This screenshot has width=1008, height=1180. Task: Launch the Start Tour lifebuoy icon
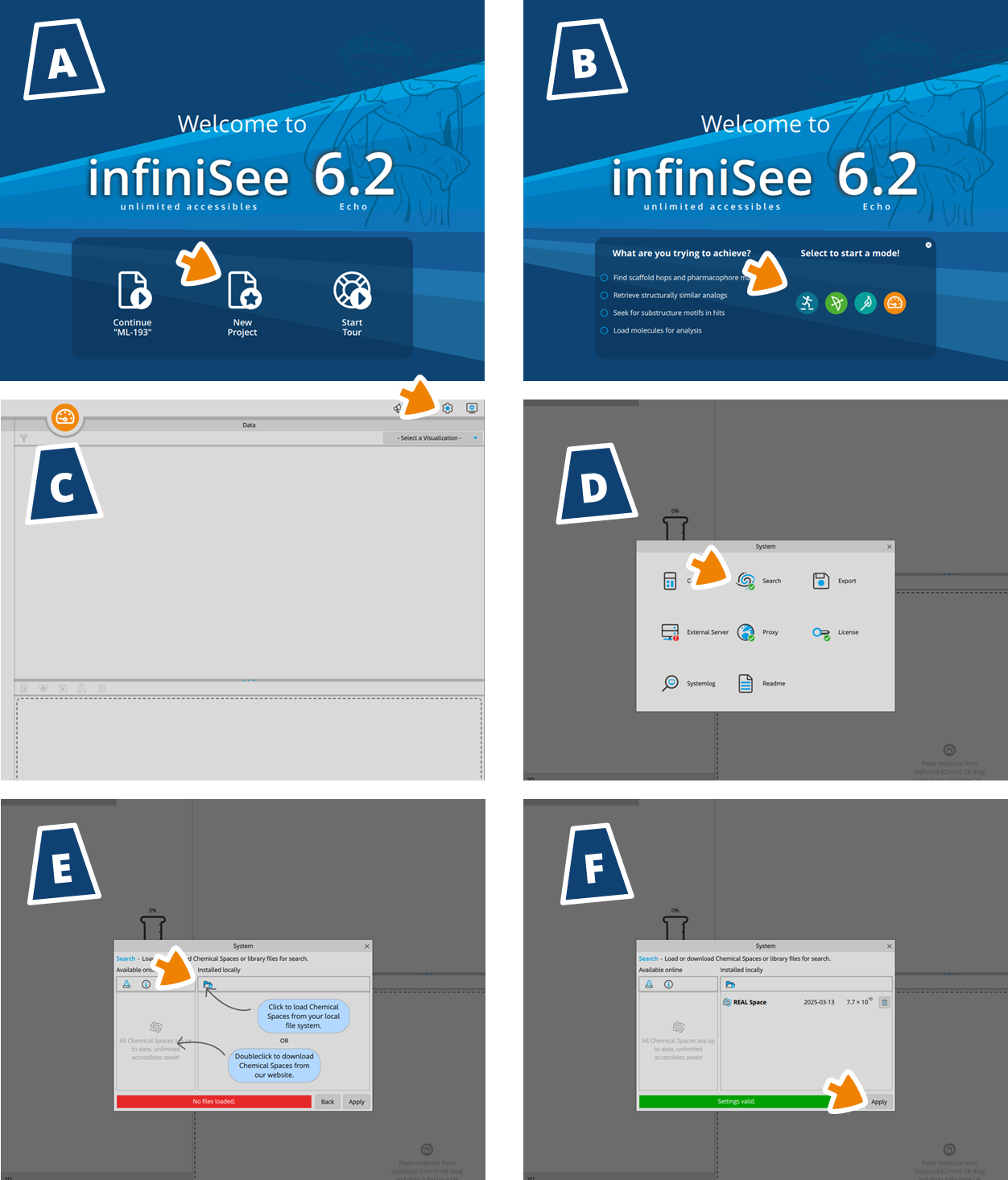(x=352, y=291)
